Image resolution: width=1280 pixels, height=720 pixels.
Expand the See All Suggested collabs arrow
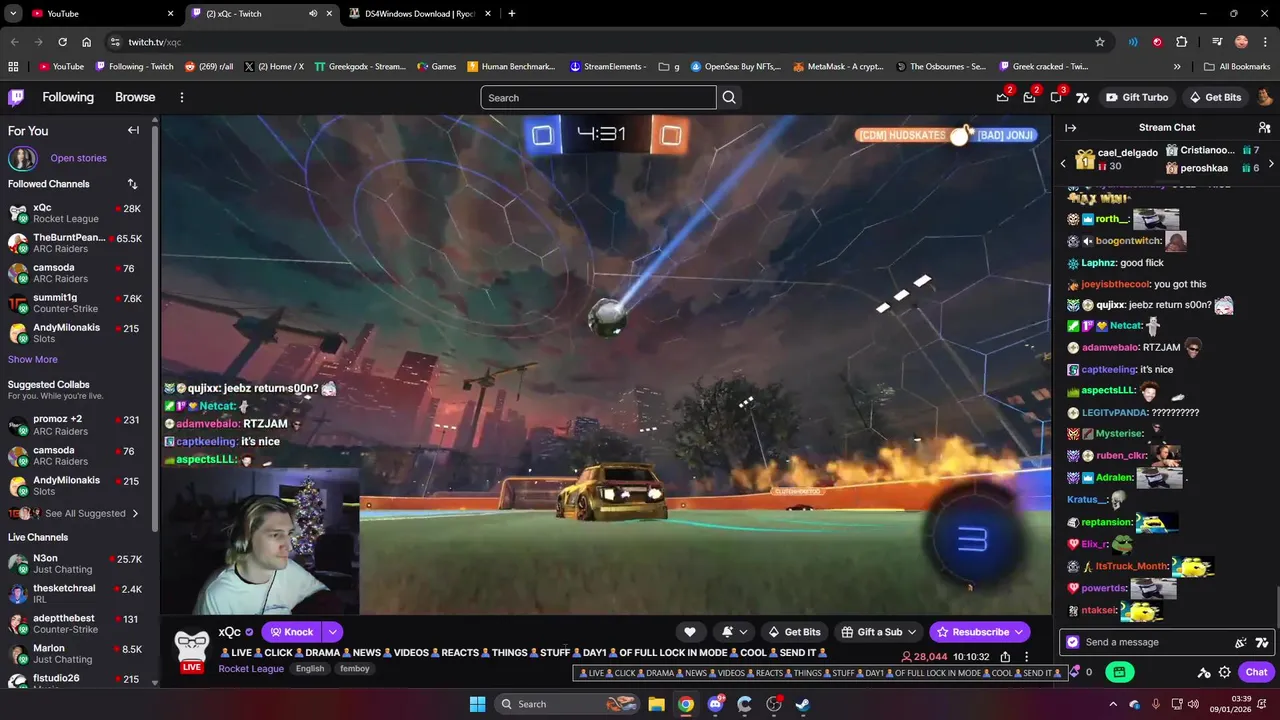[x=135, y=513]
